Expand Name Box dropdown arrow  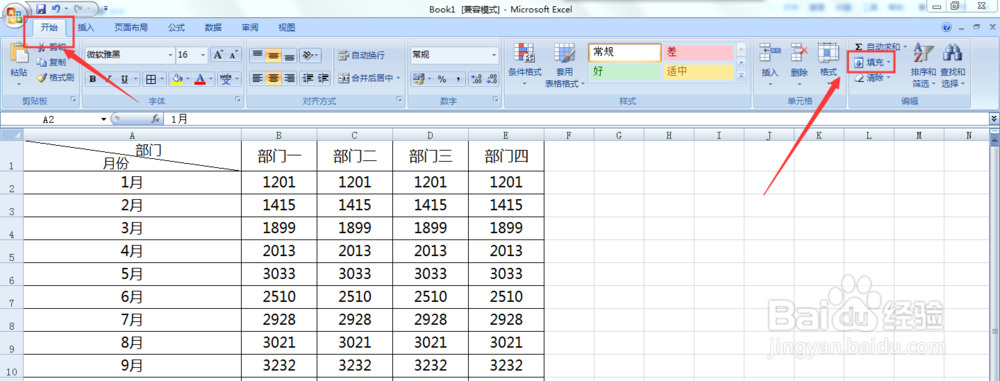coord(103,119)
